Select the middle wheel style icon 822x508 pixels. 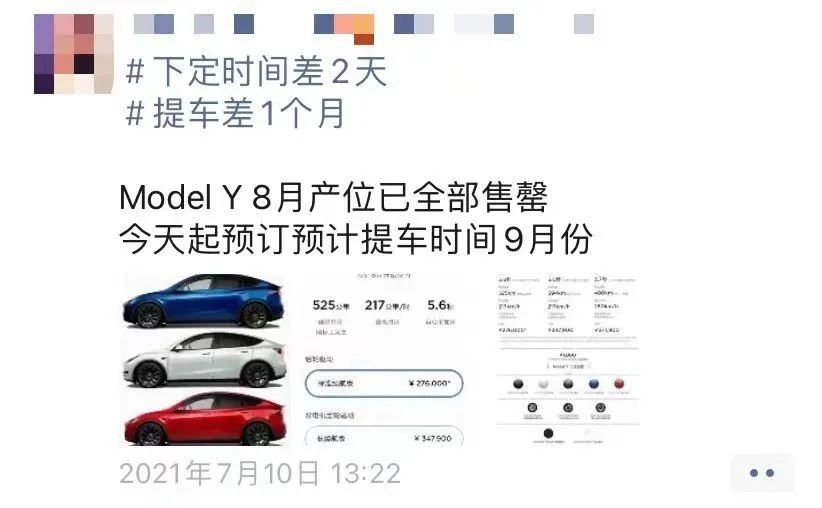[x=567, y=408]
